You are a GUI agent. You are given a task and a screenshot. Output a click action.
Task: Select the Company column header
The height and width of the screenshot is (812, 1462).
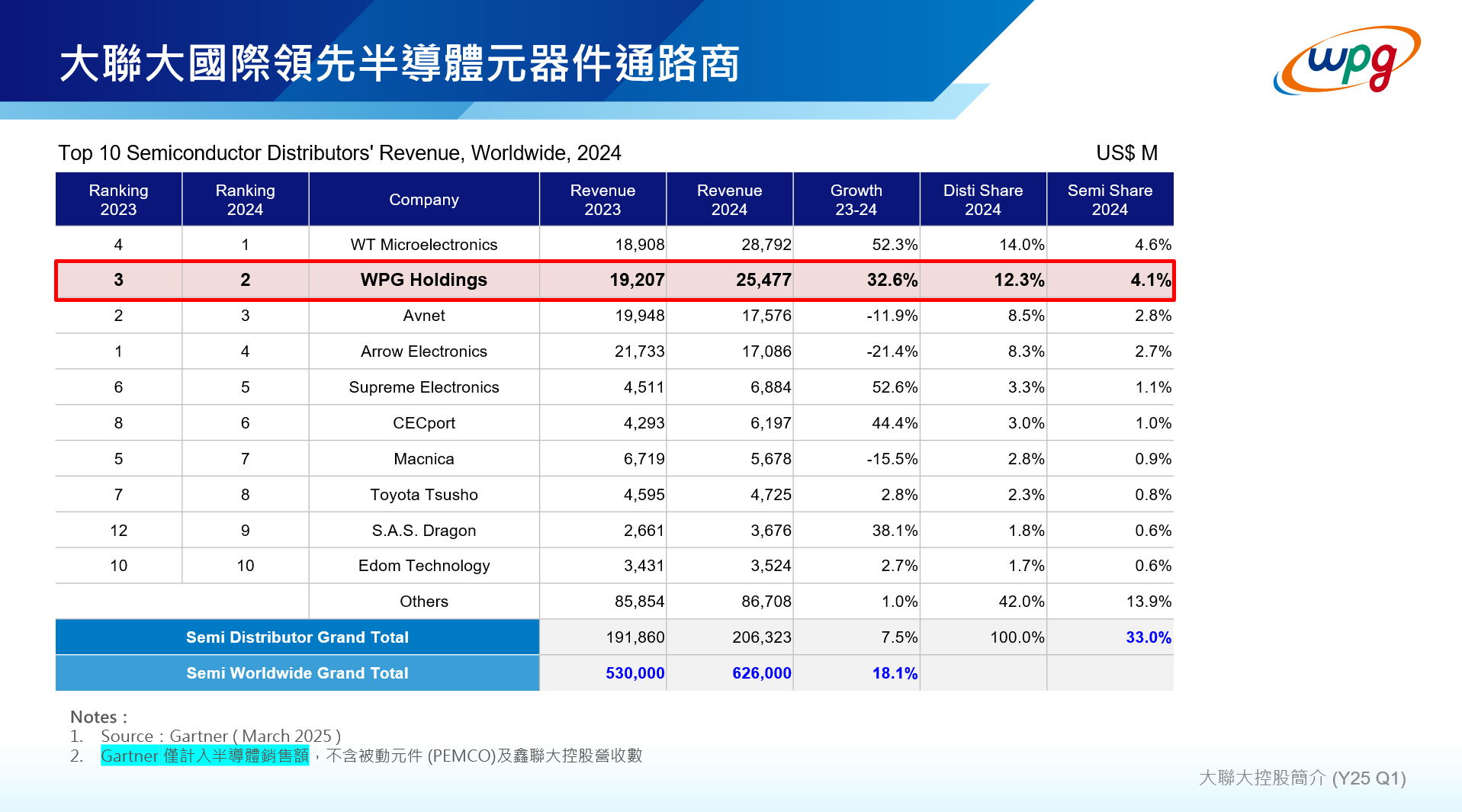point(424,200)
